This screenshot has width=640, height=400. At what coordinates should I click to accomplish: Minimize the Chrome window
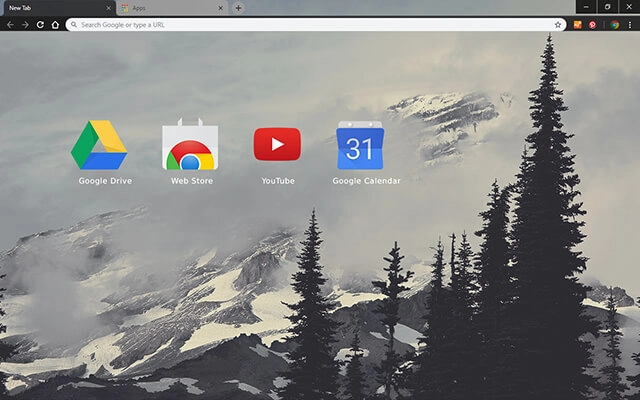coord(586,7)
